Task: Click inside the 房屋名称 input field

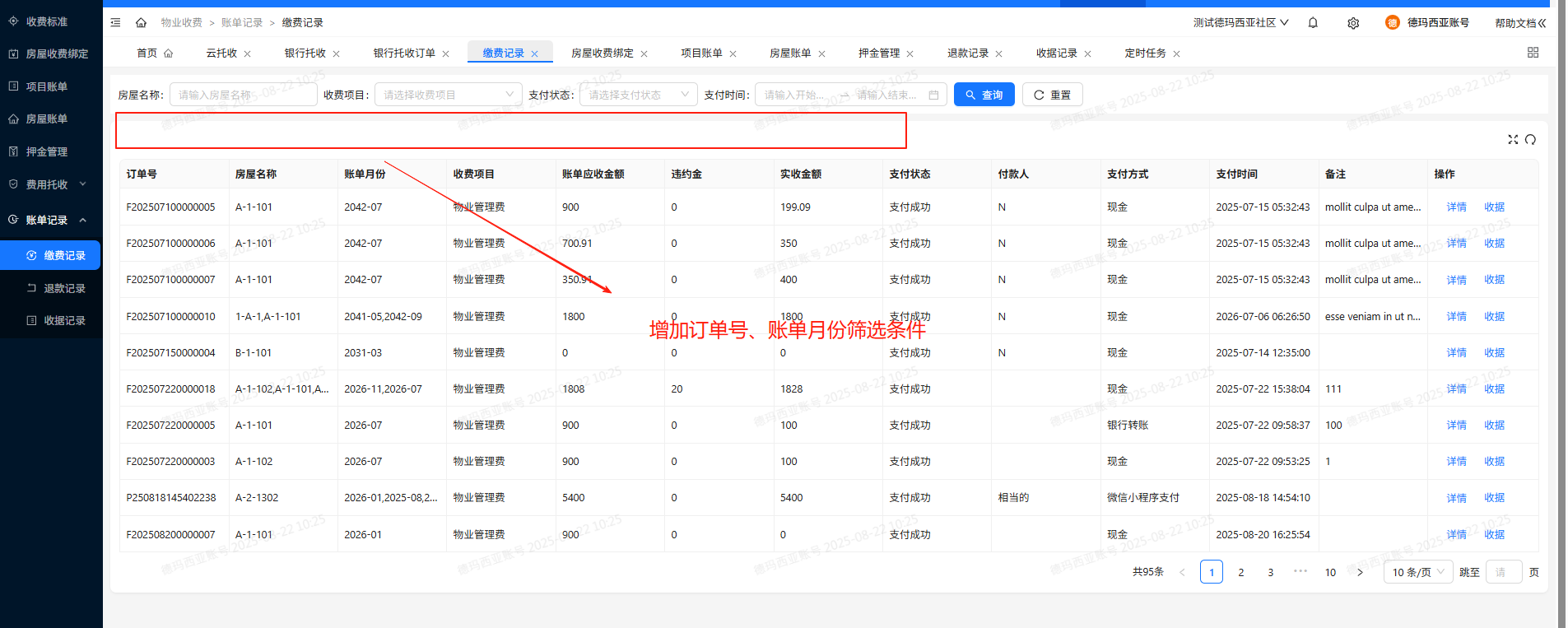Action: coord(243,95)
